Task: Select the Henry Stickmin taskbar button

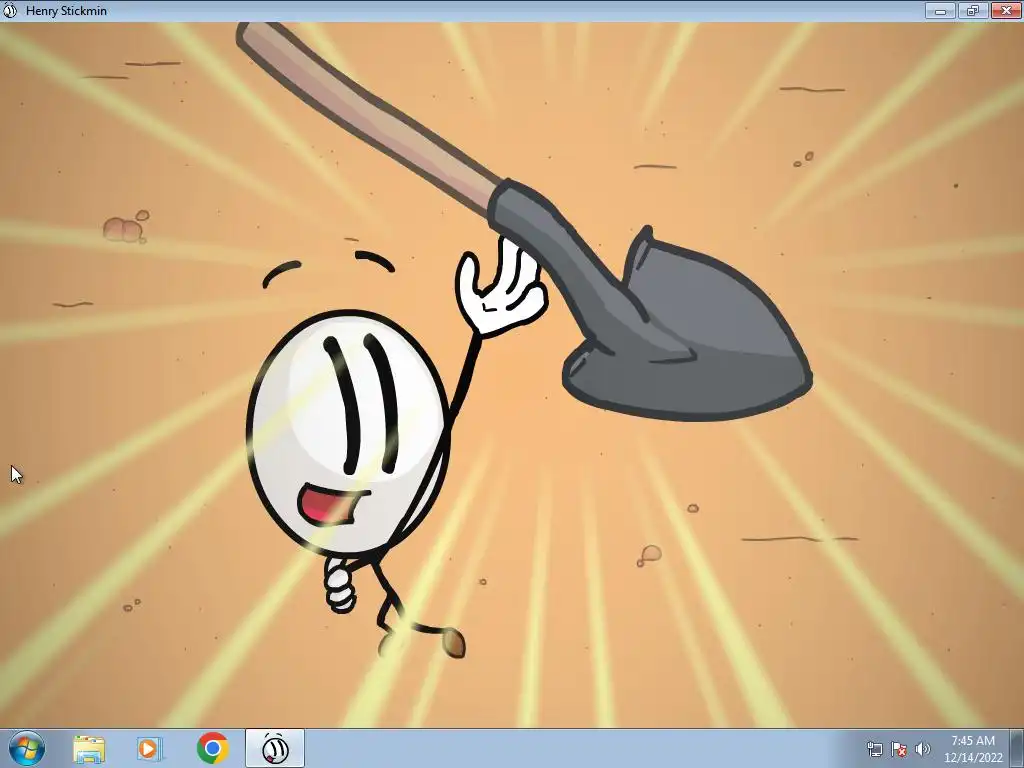Action: (x=275, y=748)
